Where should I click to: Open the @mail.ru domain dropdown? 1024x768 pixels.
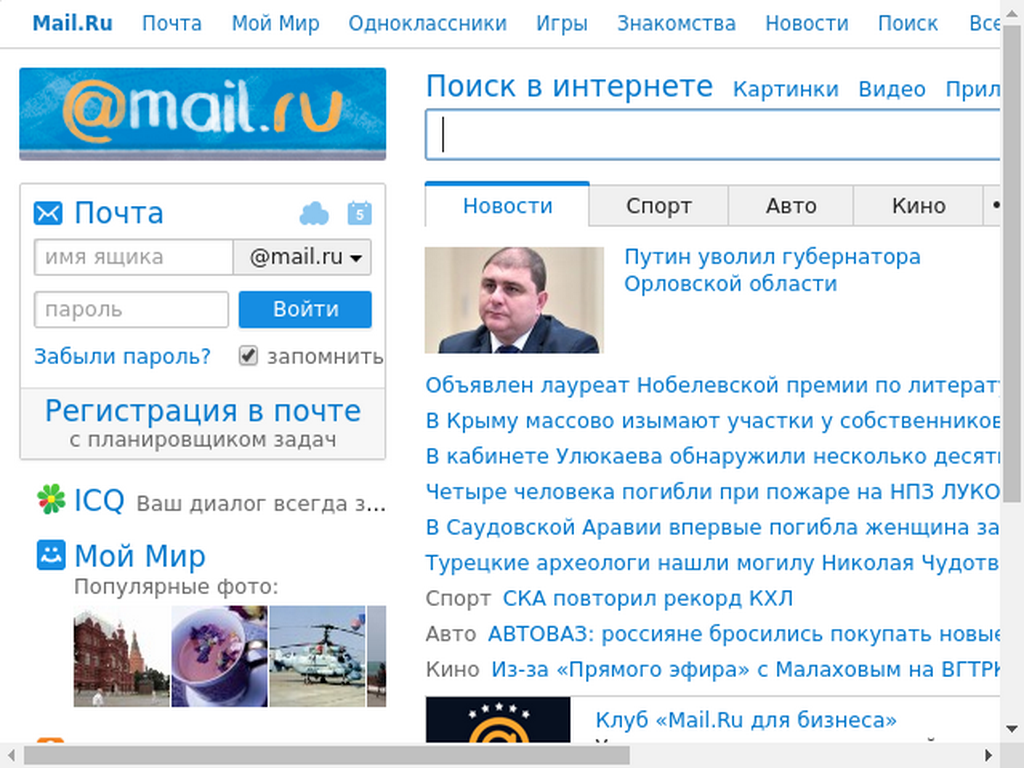[302, 257]
